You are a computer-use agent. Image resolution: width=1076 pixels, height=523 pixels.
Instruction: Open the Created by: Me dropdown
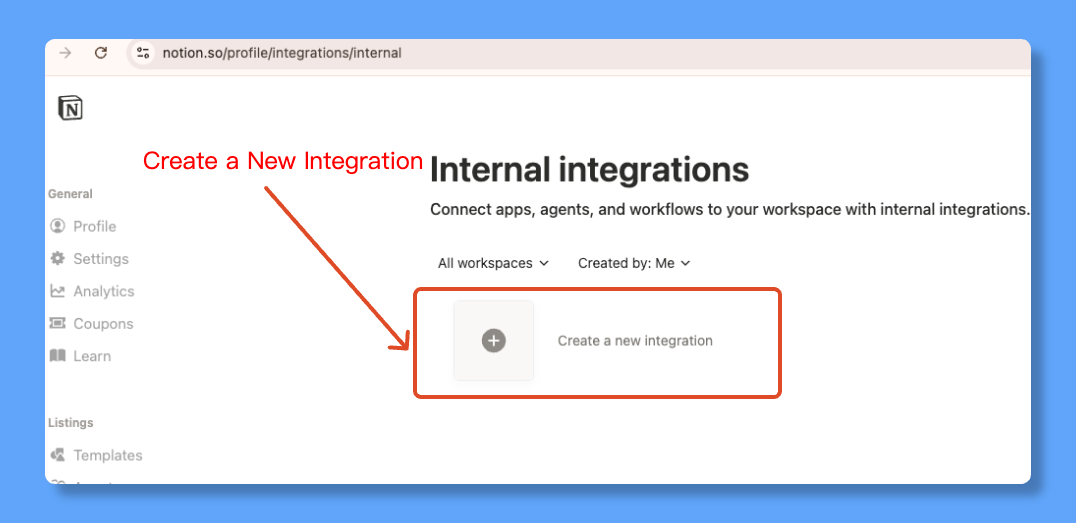(x=633, y=263)
